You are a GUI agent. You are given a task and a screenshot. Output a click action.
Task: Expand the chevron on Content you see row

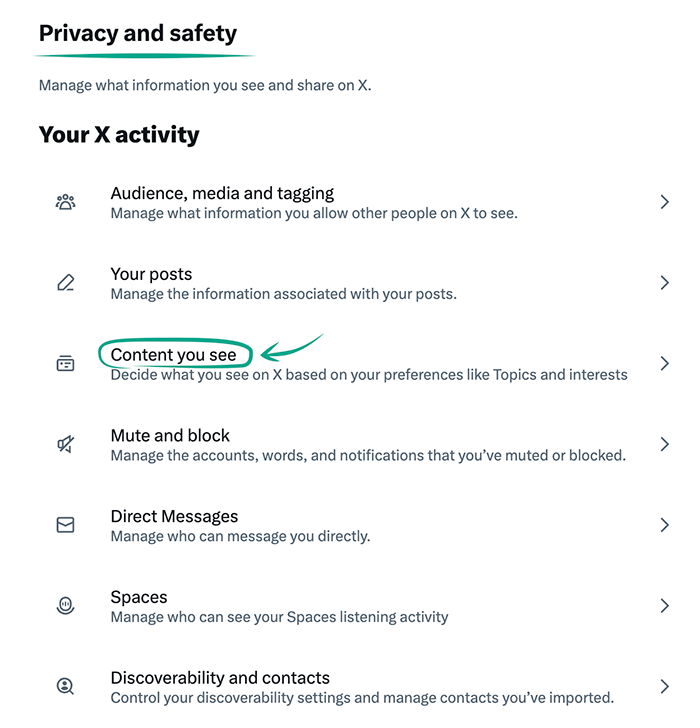coord(665,364)
